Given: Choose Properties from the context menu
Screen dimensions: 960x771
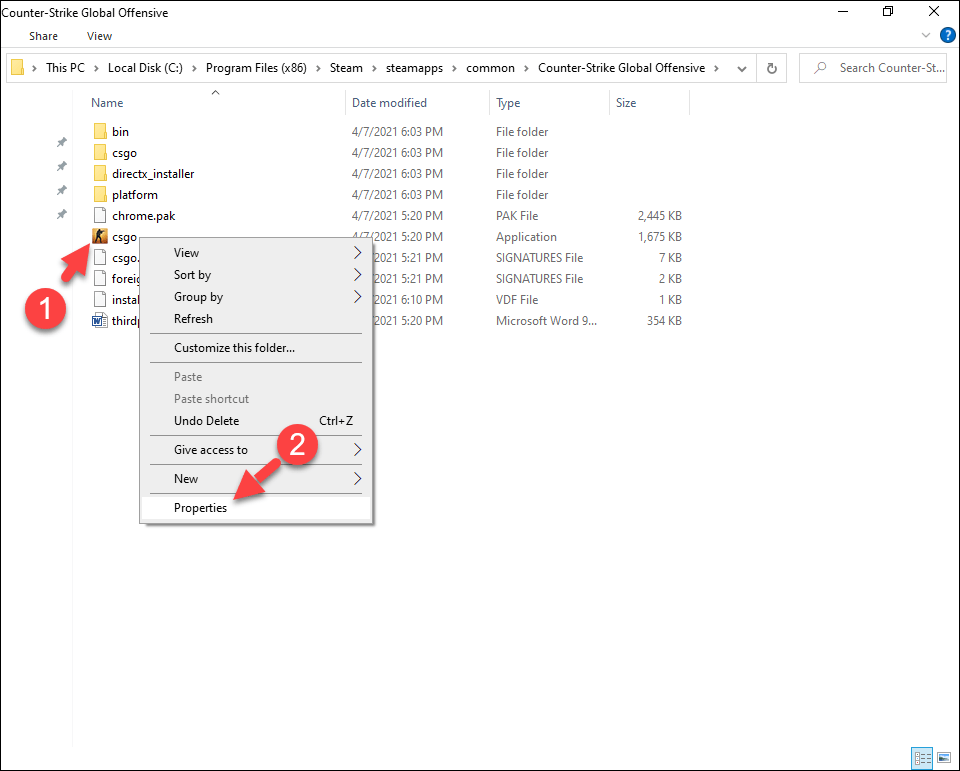Looking at the screenshot, I should 200,508.
